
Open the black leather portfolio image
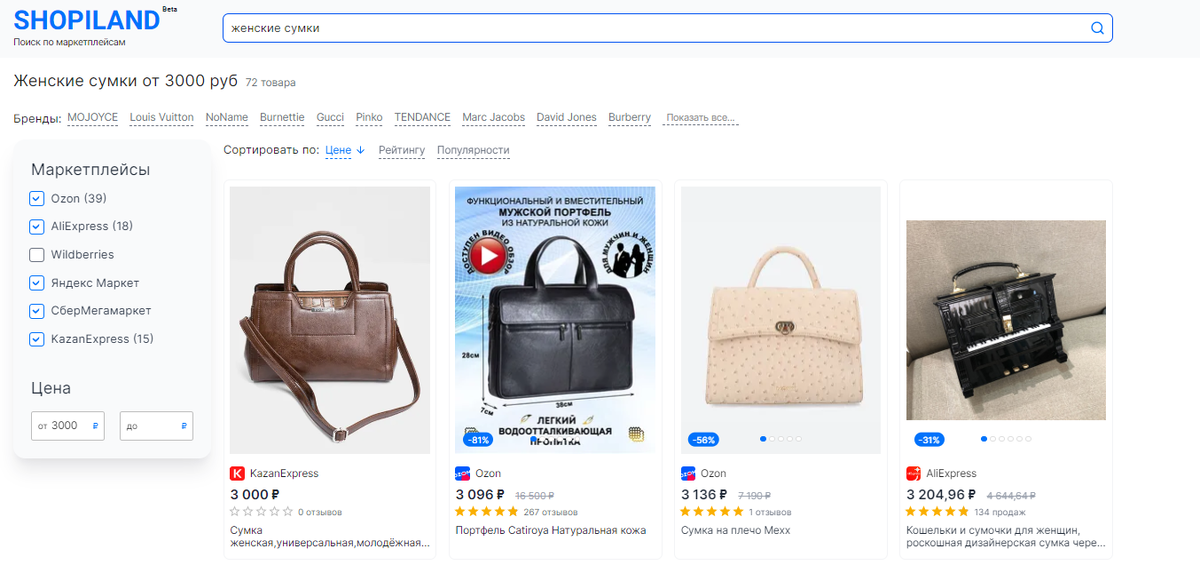pos(555,320)
